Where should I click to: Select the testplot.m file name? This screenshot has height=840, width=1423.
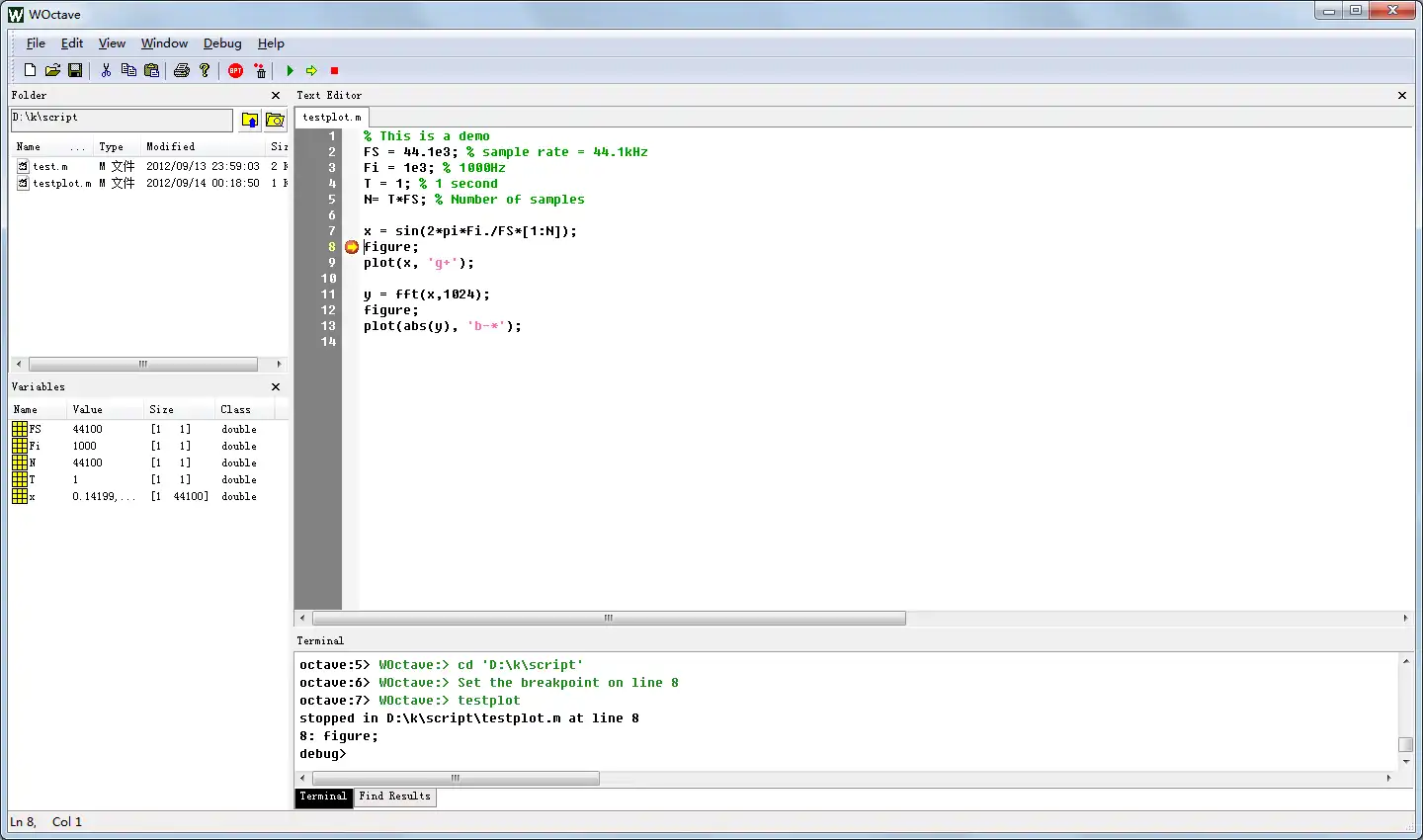coord(61,183)
